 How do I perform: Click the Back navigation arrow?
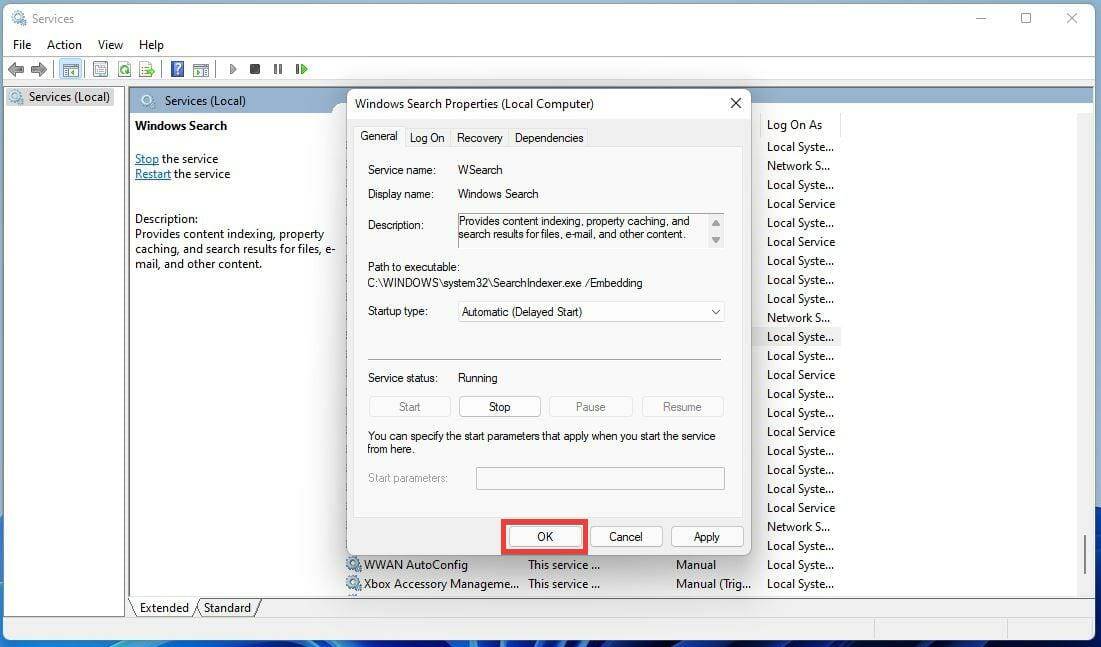click(x=16, y=69)
